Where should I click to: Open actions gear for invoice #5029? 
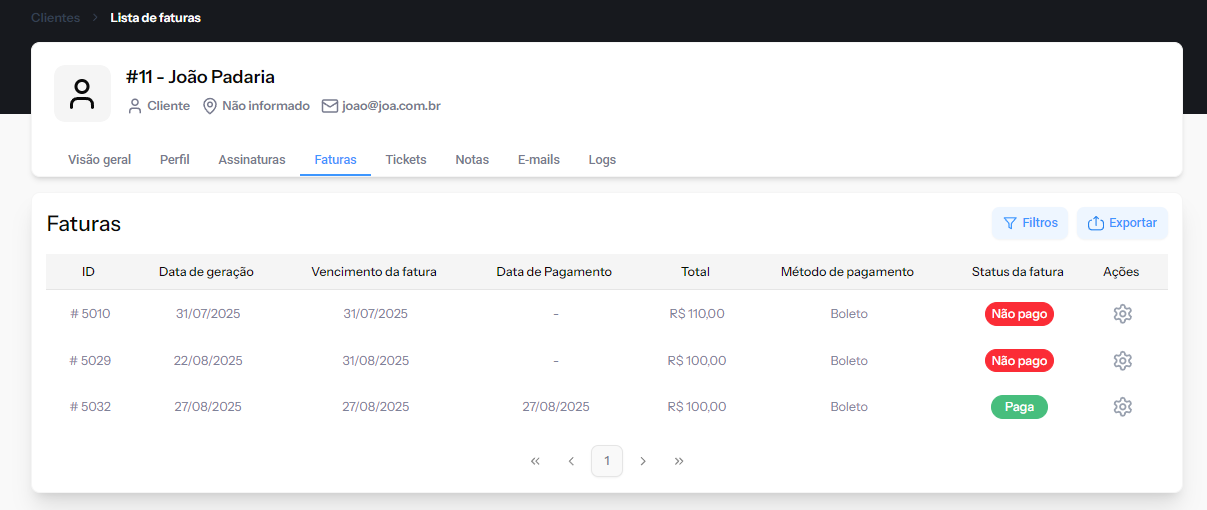click(x=1122, y=360)
